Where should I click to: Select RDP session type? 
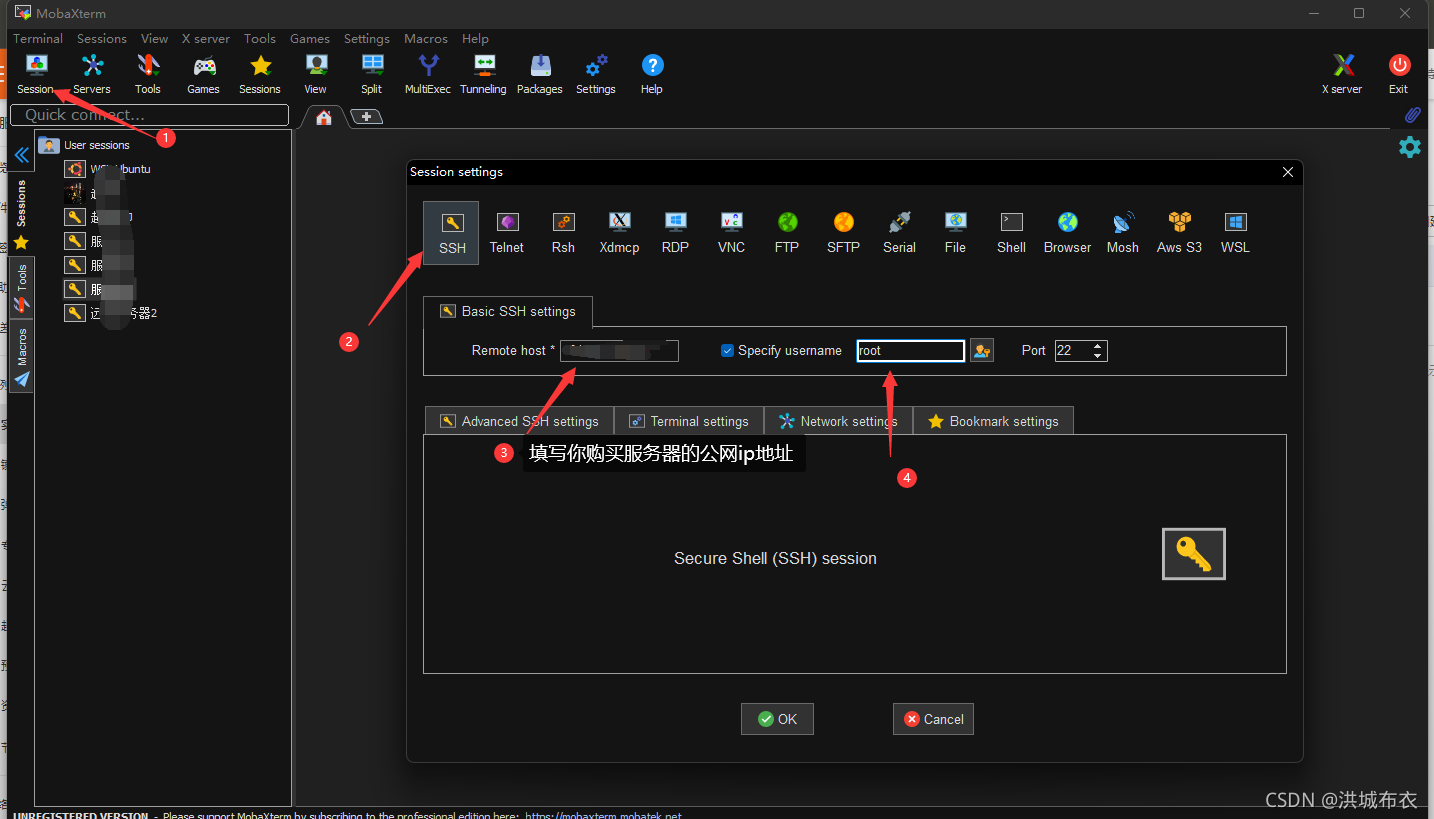[x=675, y=233]
